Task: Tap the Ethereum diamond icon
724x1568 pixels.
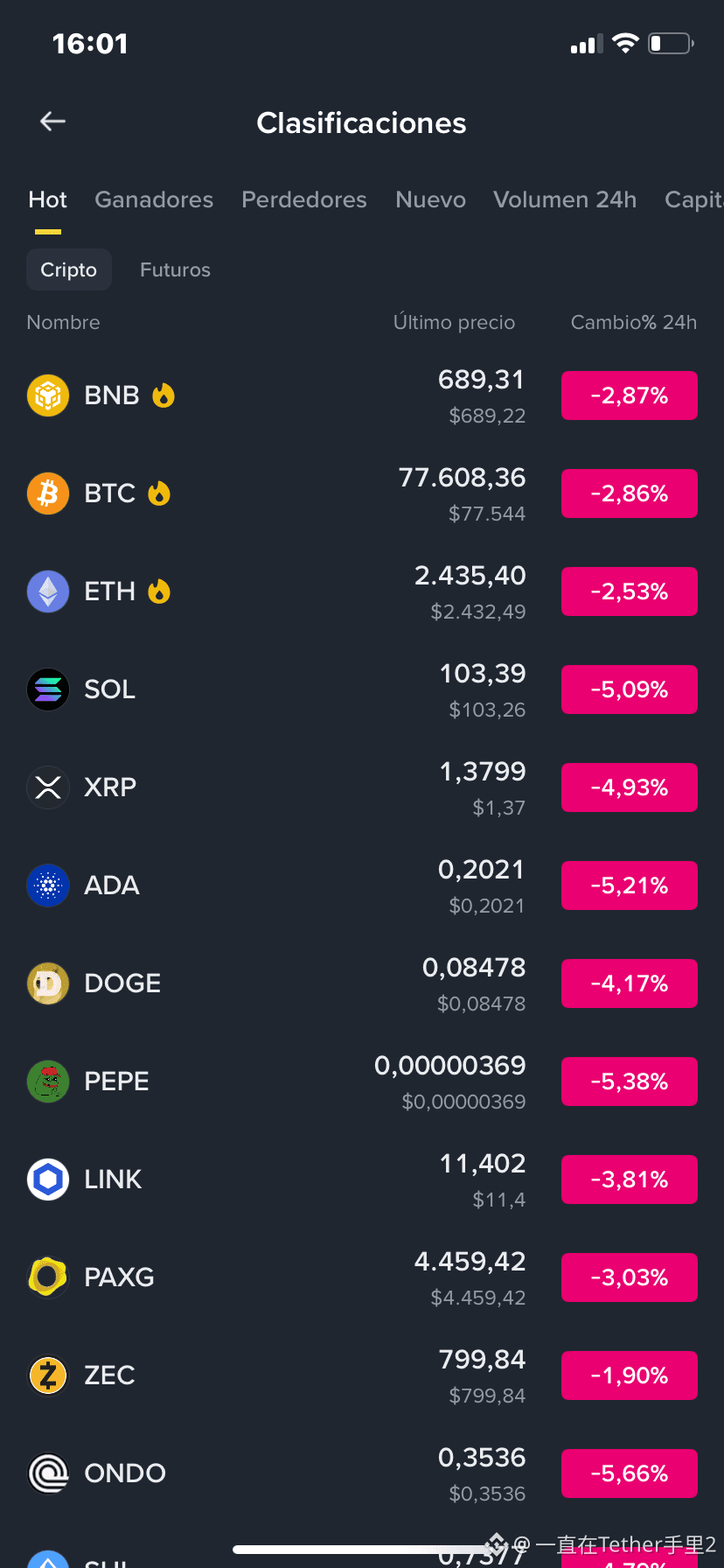Action: (48, 591)
